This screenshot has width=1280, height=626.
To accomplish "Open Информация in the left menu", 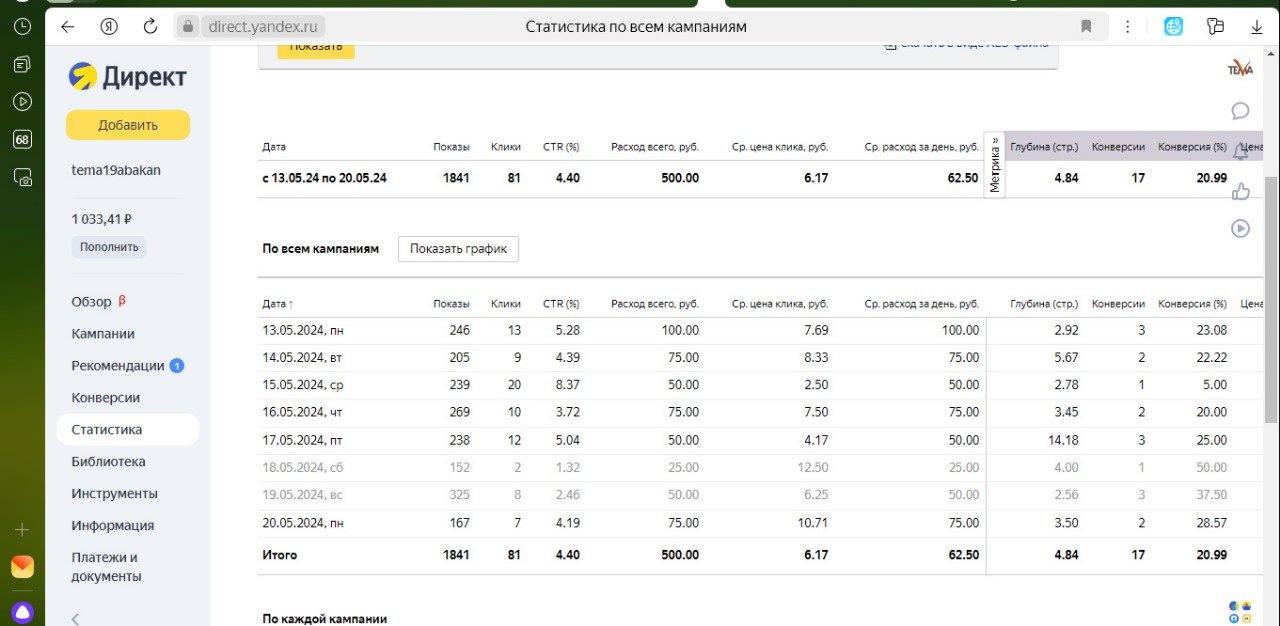I will pyautogui.click(x=112, y=525).
